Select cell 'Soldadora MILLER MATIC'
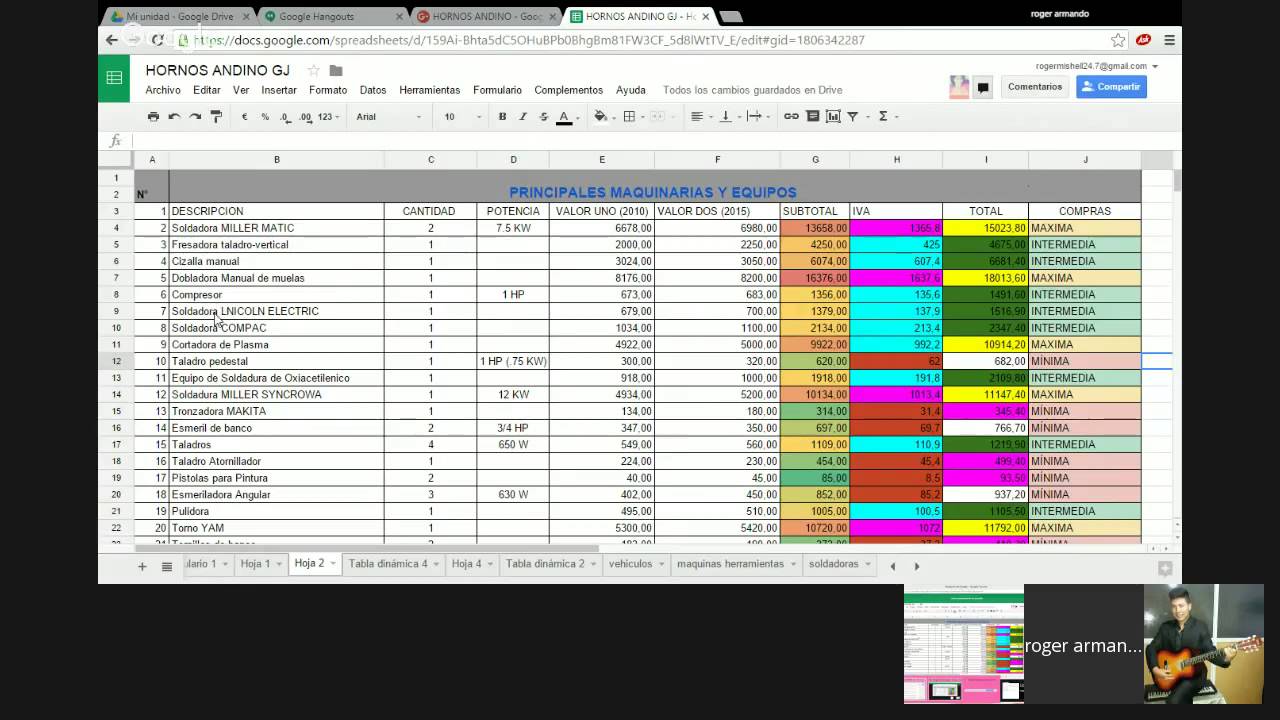 [276, 228]
